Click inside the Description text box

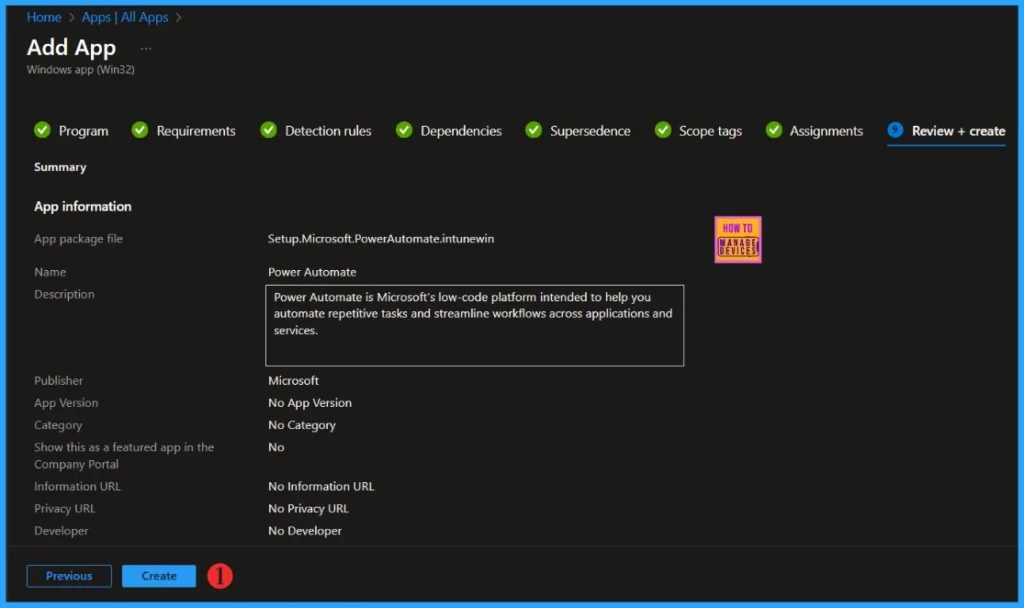(x=475, y=325)
